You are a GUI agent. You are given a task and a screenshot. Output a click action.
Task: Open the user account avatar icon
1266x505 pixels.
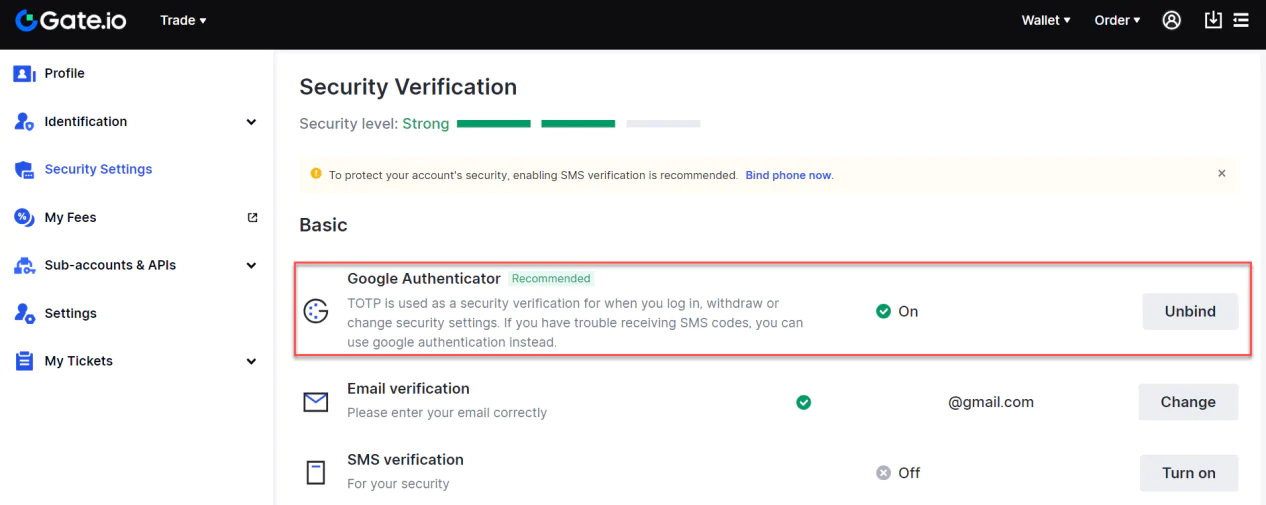coord(1172,20)
